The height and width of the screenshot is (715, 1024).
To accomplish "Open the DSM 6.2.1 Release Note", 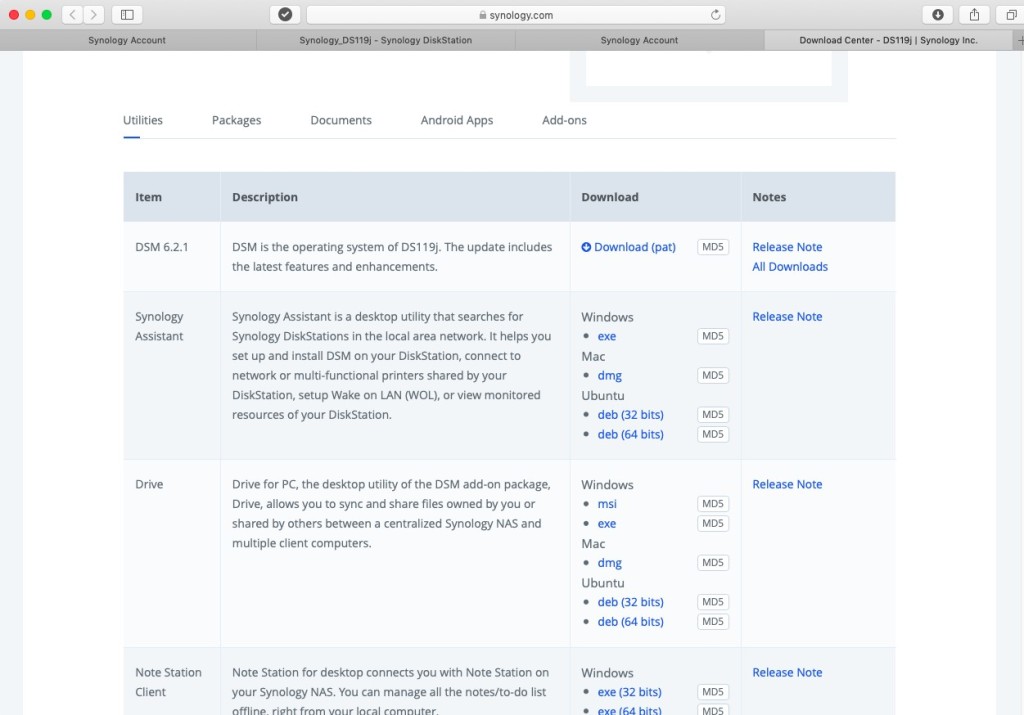I will [787, 247].
